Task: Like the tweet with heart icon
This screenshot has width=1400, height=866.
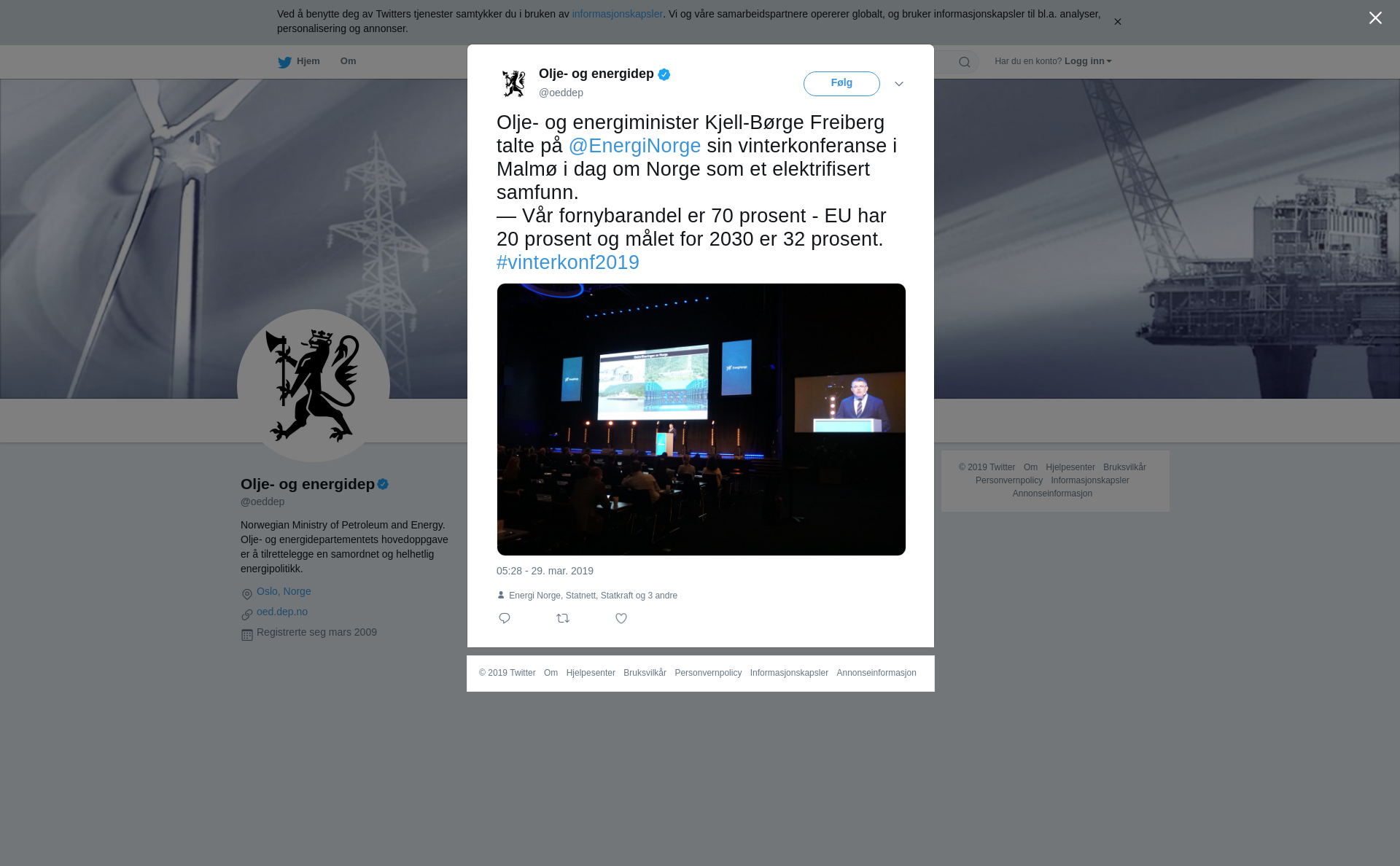Action: [x=621, y=618]
